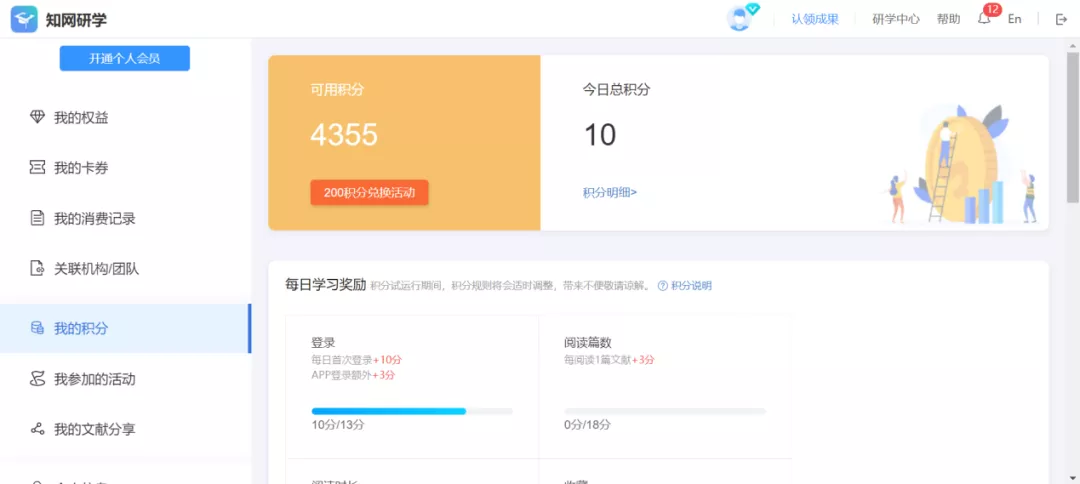Click the share icon beside 我的文献分享

click(37, 429)
